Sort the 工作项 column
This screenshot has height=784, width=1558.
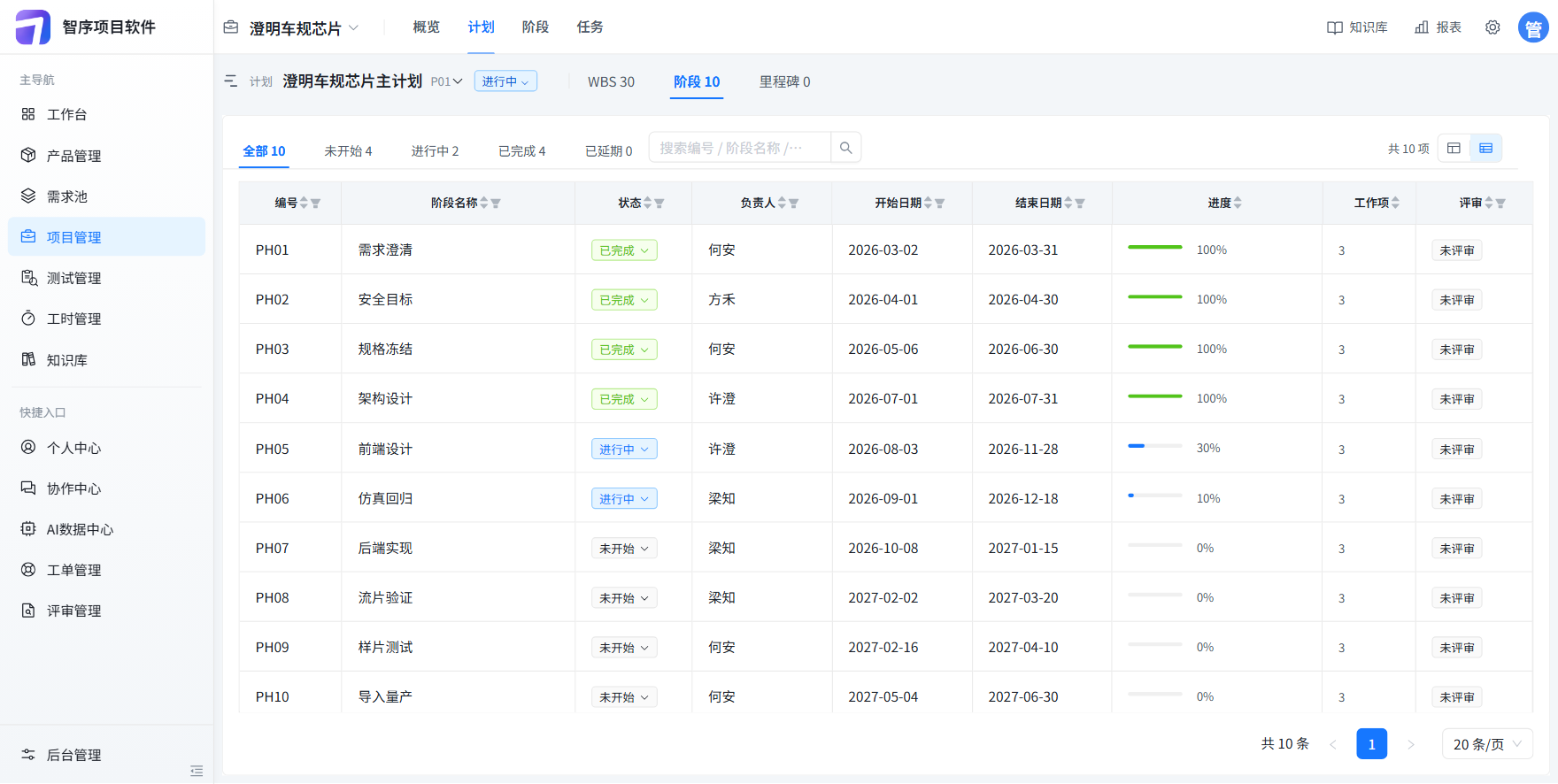tap(1395, 203)
